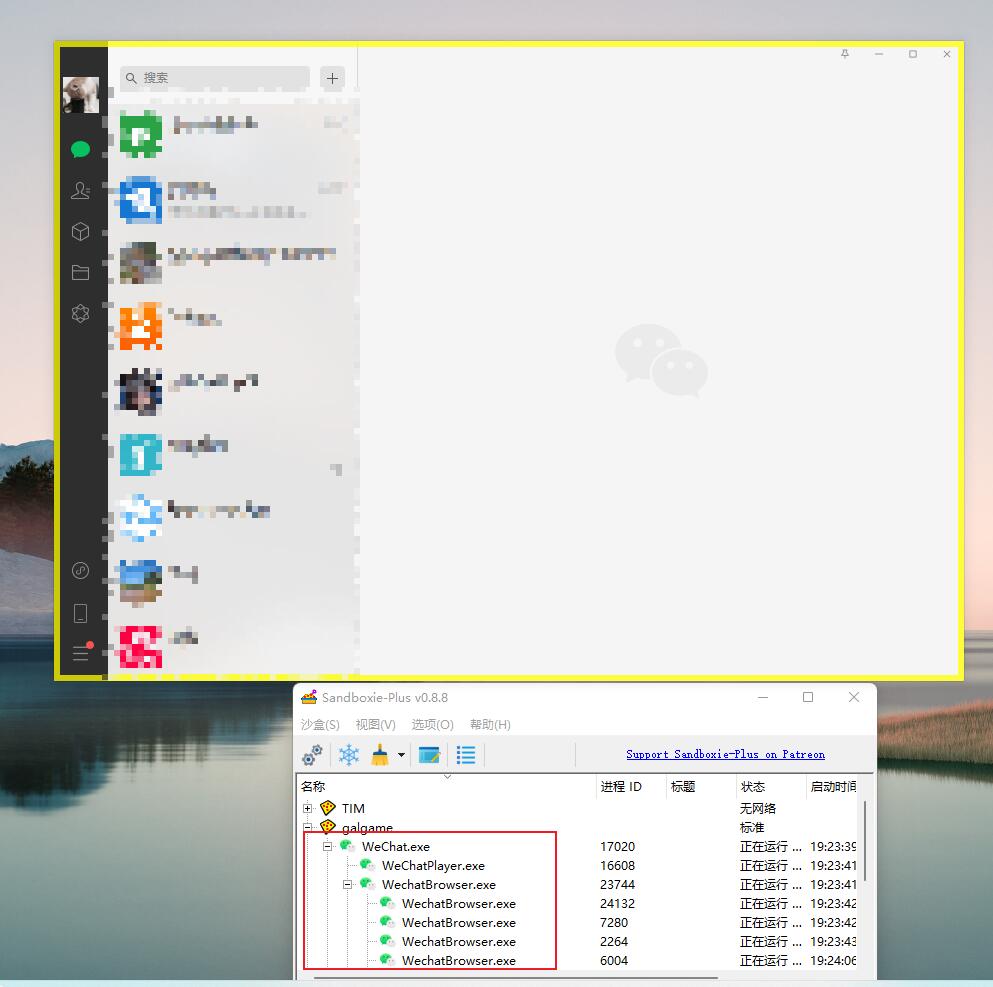Pin the WeChat window on top

tap(845, 54)
